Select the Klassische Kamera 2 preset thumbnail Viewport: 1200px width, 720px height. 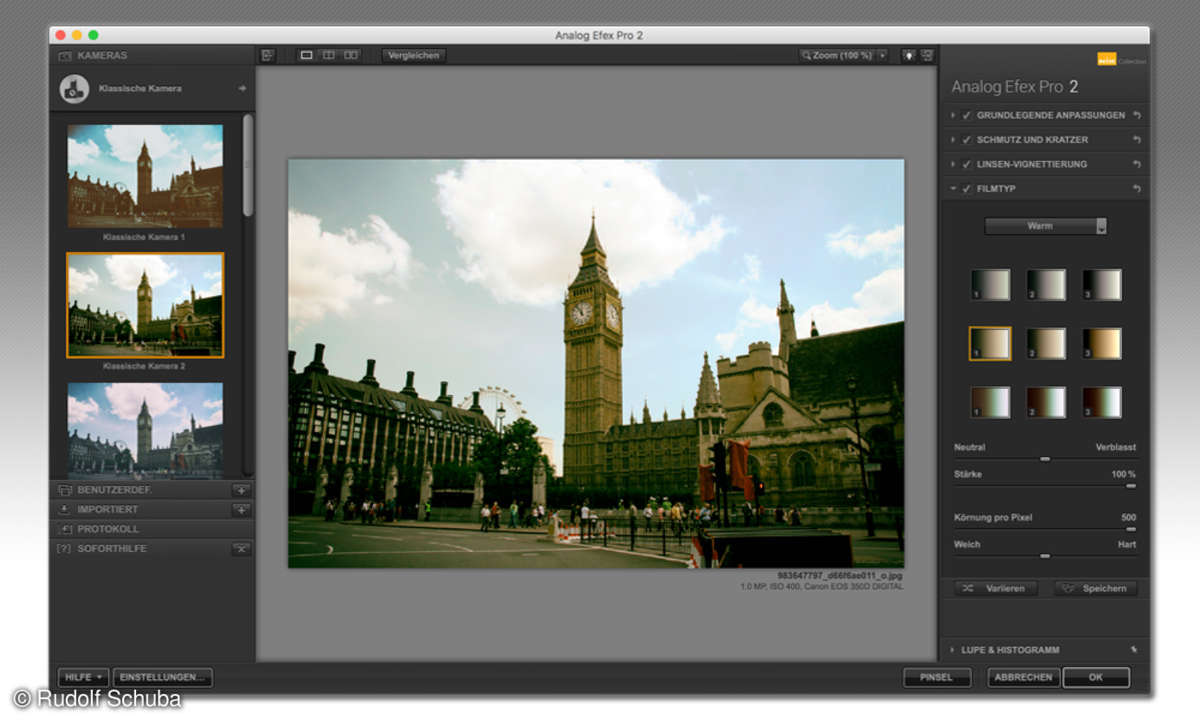[145, 305]
